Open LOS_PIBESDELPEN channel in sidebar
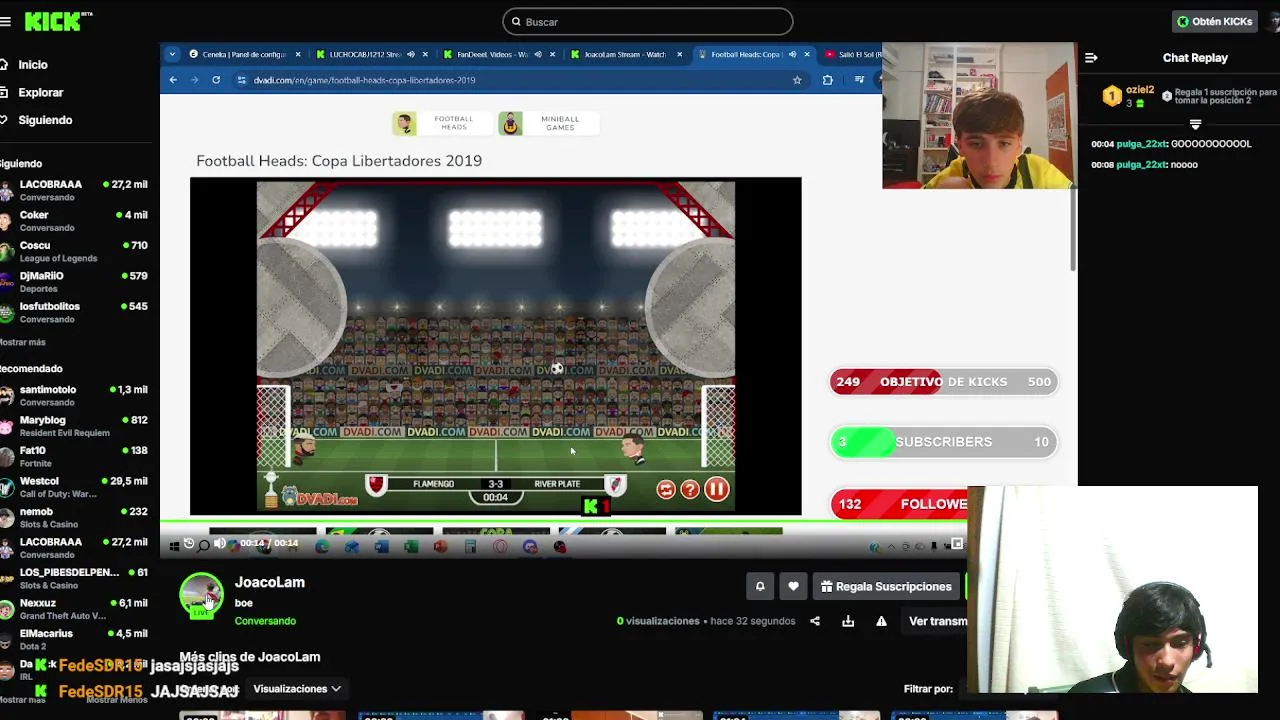 coord(75,578)
